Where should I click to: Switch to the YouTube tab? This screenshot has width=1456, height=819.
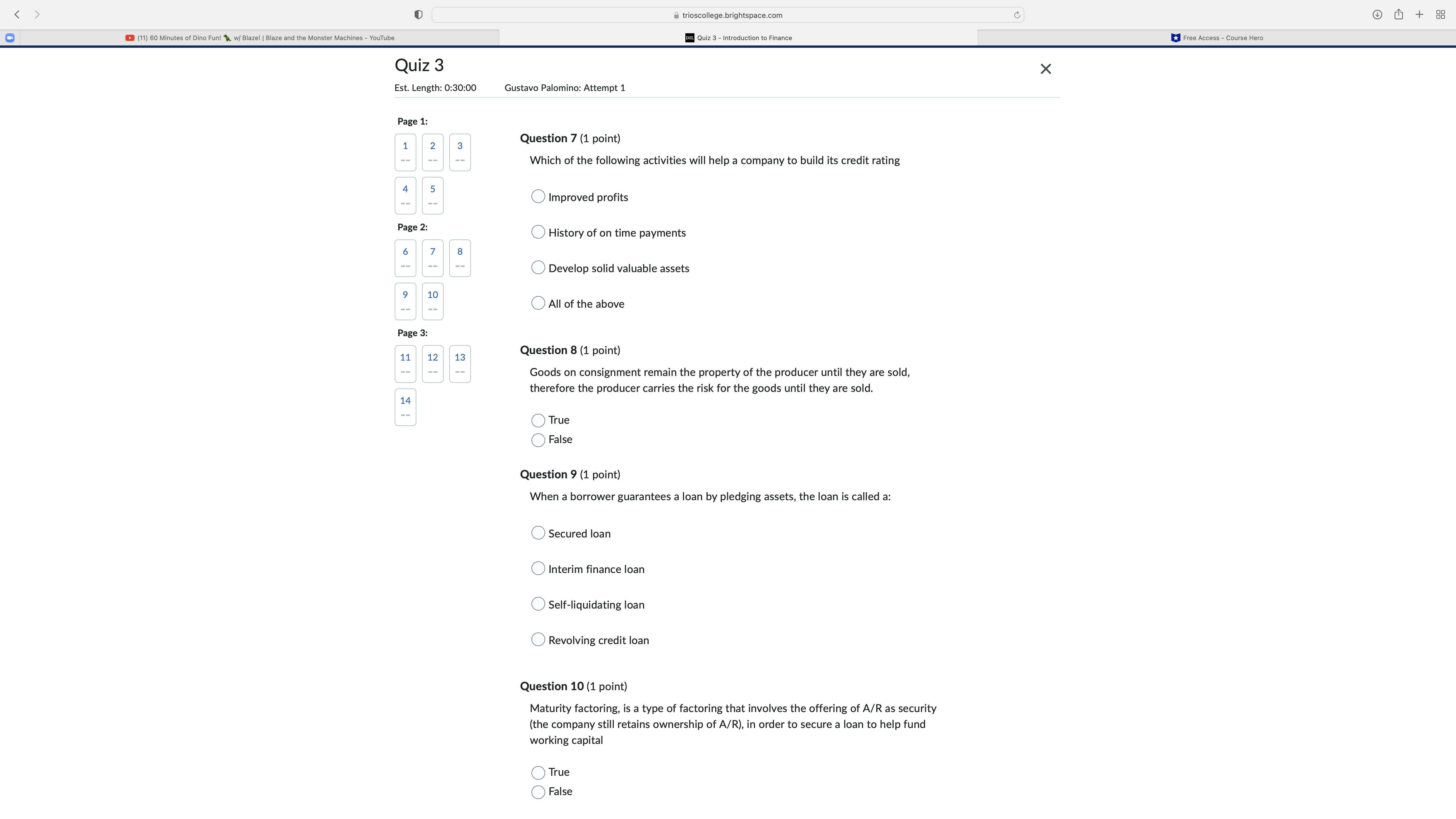click(x=260, y=37)
